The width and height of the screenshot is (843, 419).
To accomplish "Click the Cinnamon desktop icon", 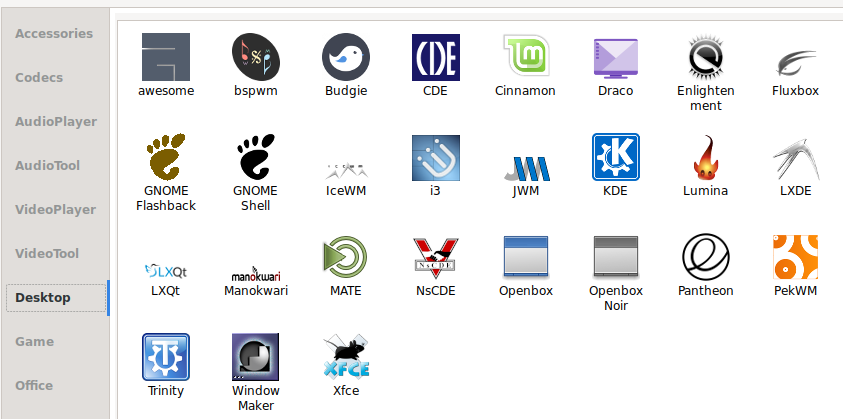I will click(526, 55).
